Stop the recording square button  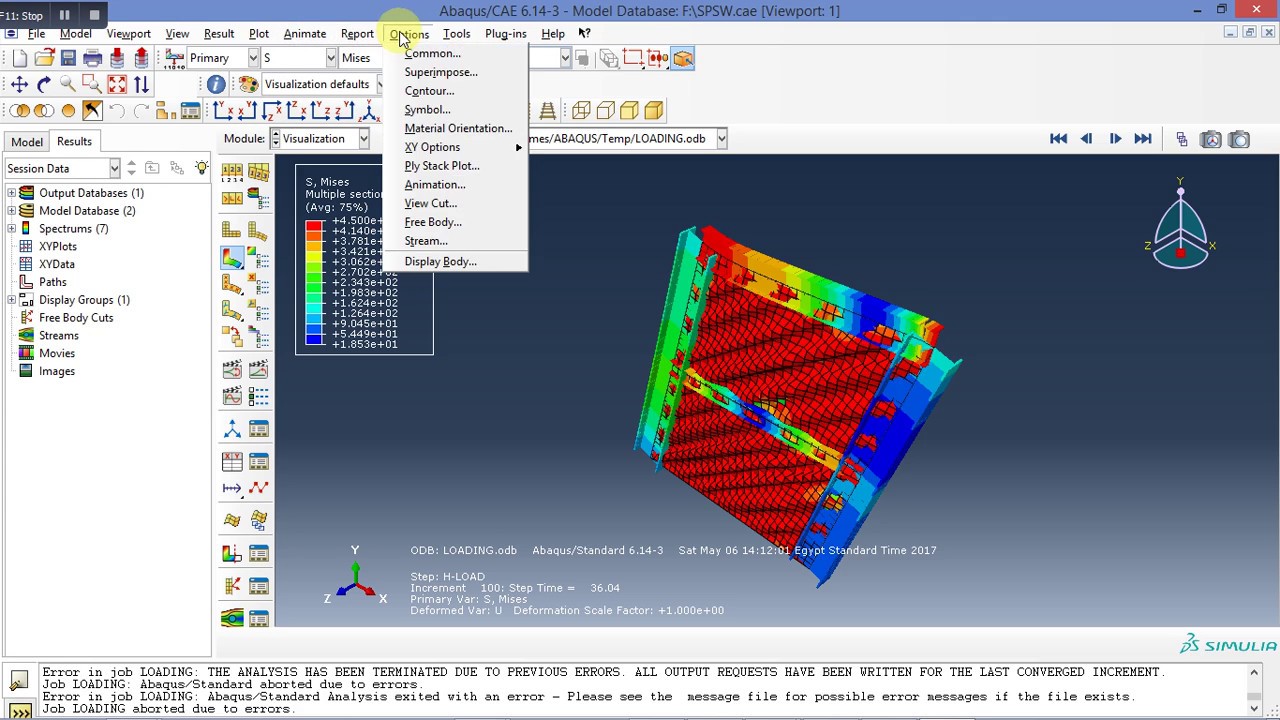click(94, 15)
